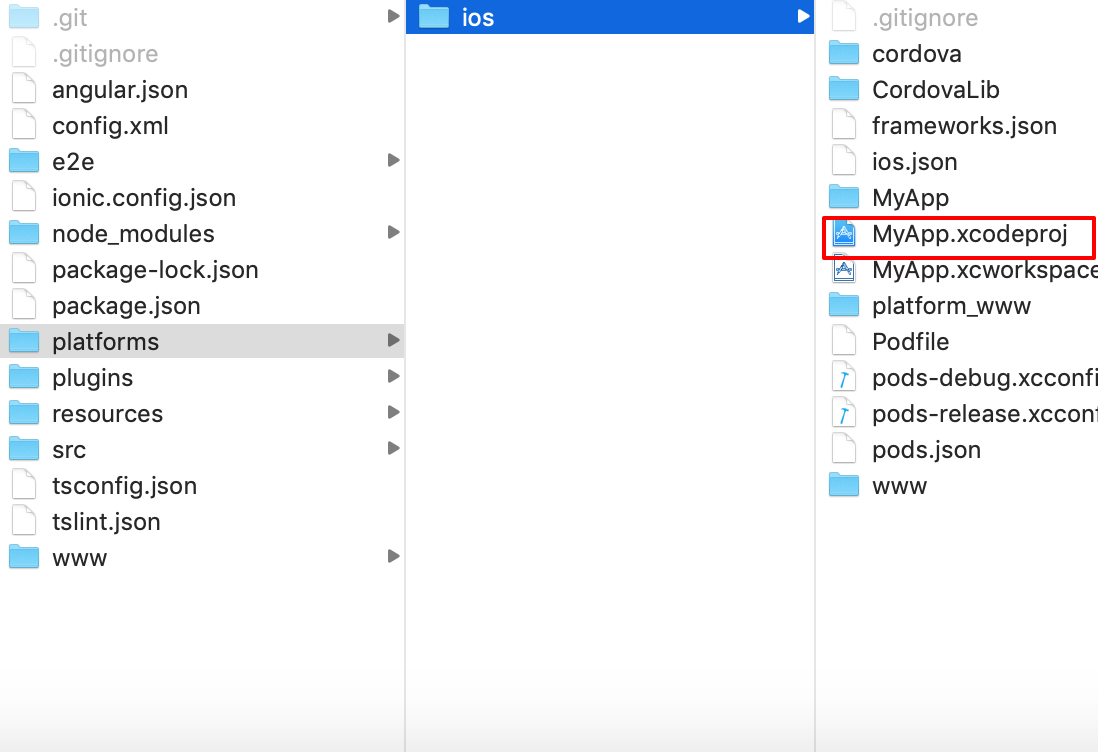
Task: Click the ionic.config.json file icon
Action: pyautogui.click(x=24, y=197)
